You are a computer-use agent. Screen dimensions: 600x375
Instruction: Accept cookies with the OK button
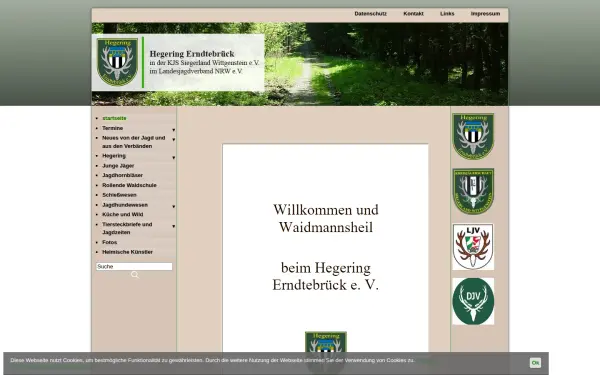click(x=535, y=363)
